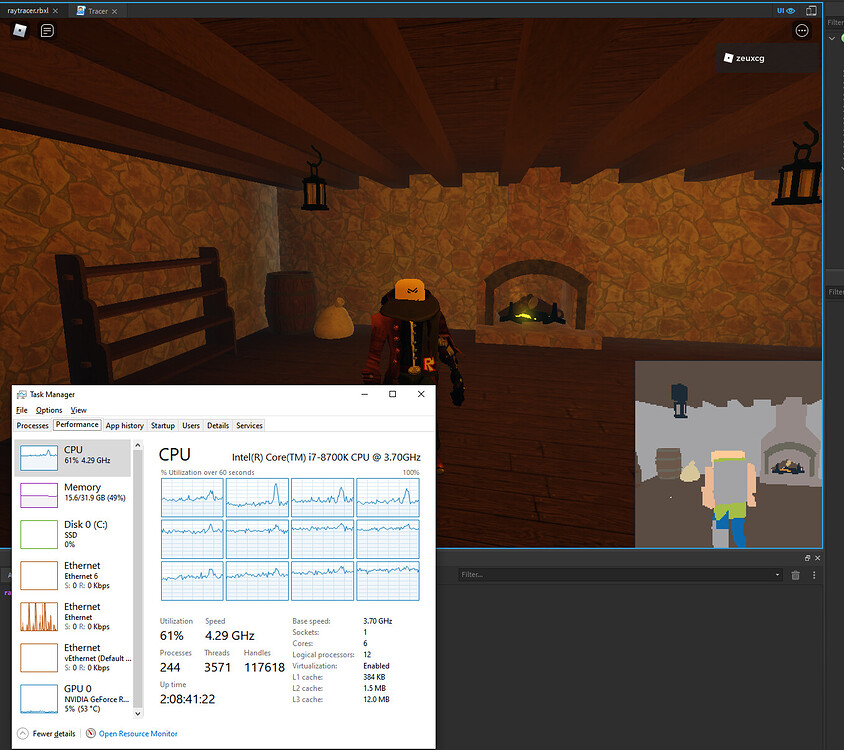
Task: Clear the Output panel using the trash icon
Action: pos(796,575)
